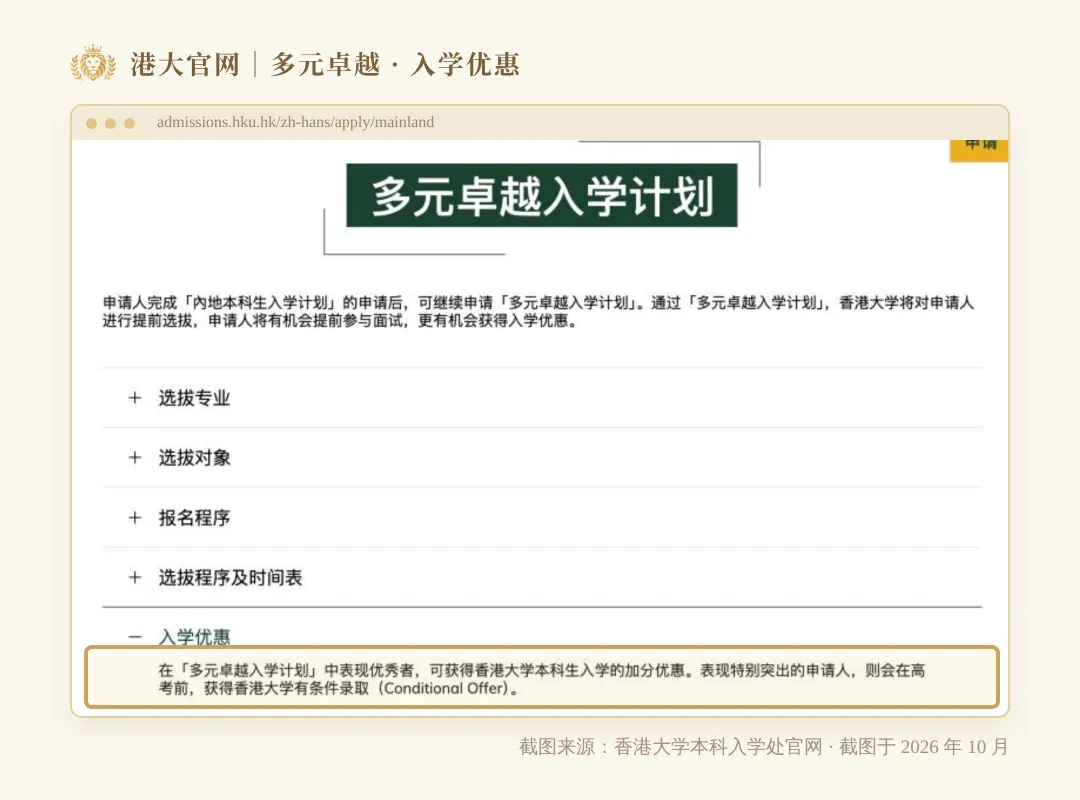Click the yellow 申请 button
The image size is (1080, 800).
(979, 150)
